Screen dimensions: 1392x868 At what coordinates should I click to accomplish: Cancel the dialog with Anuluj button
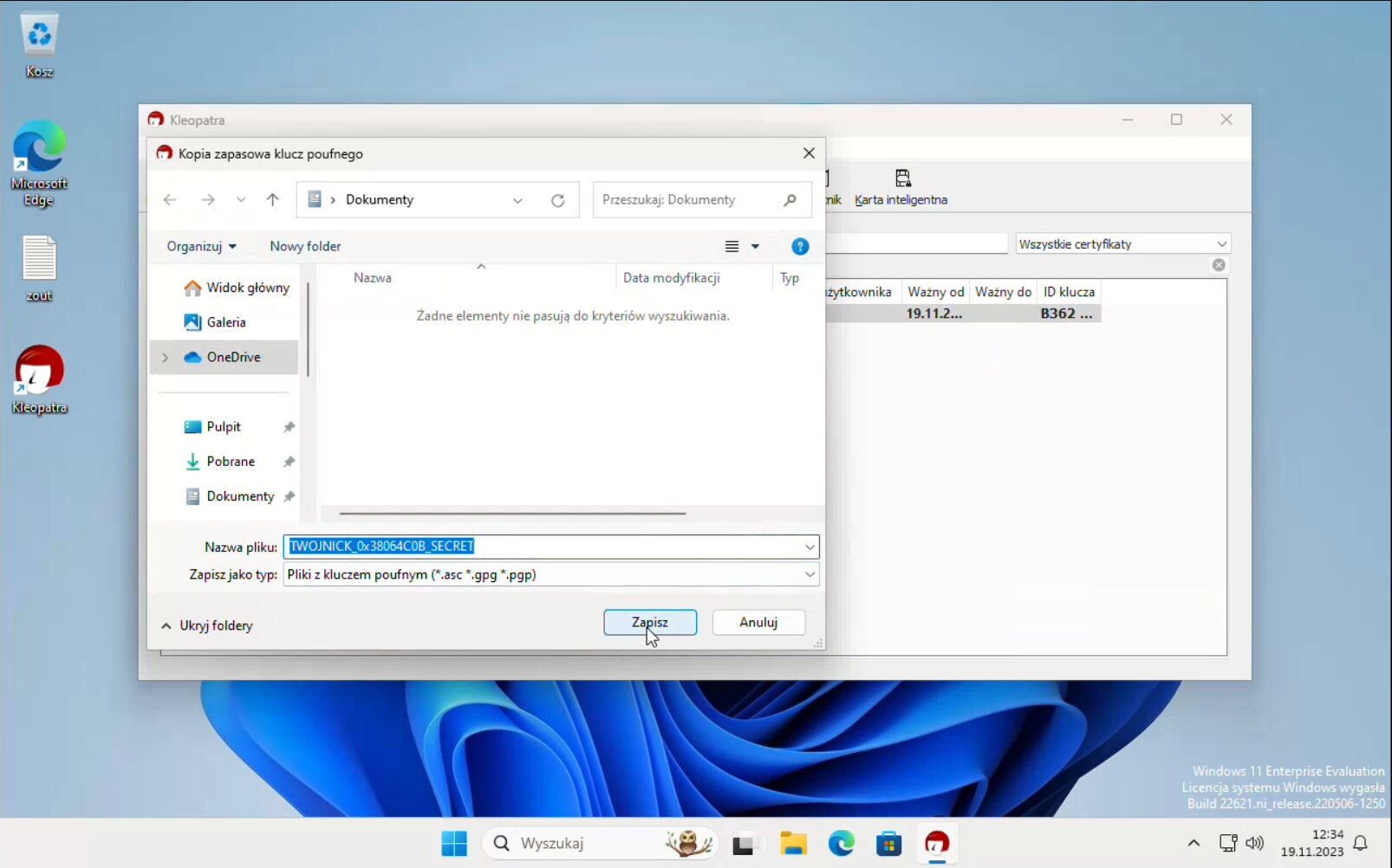click(758, 622)
